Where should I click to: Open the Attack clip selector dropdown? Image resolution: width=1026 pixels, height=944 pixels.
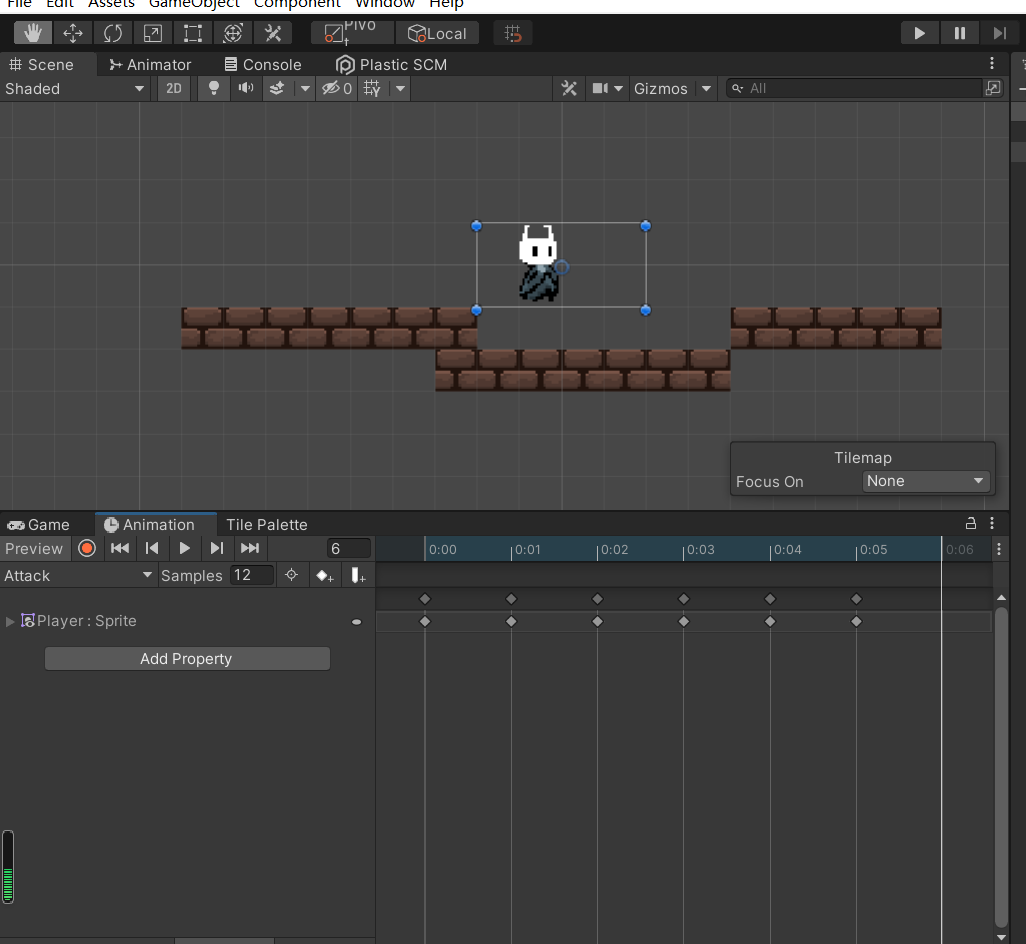[x=79, y=576]
